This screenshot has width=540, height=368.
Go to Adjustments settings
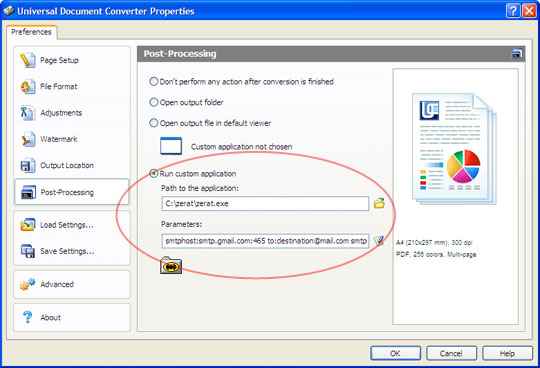click(x=72, y=113)
